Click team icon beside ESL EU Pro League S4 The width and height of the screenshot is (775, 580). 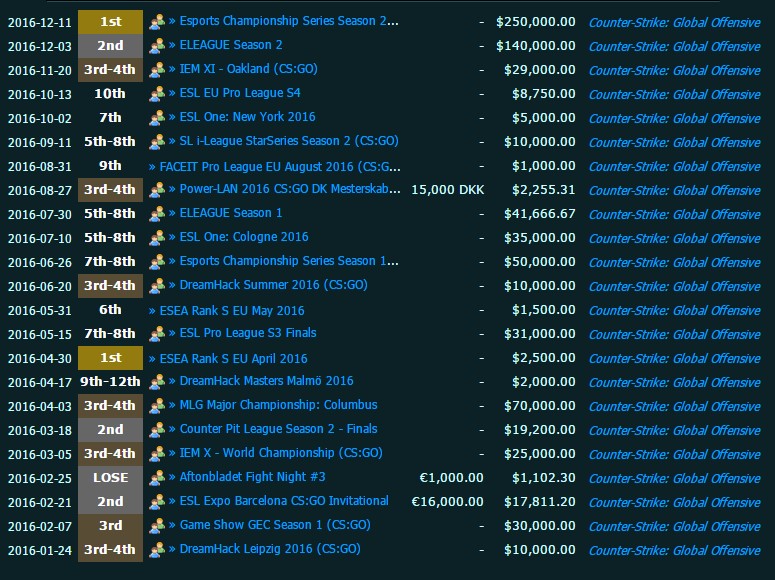157,93
